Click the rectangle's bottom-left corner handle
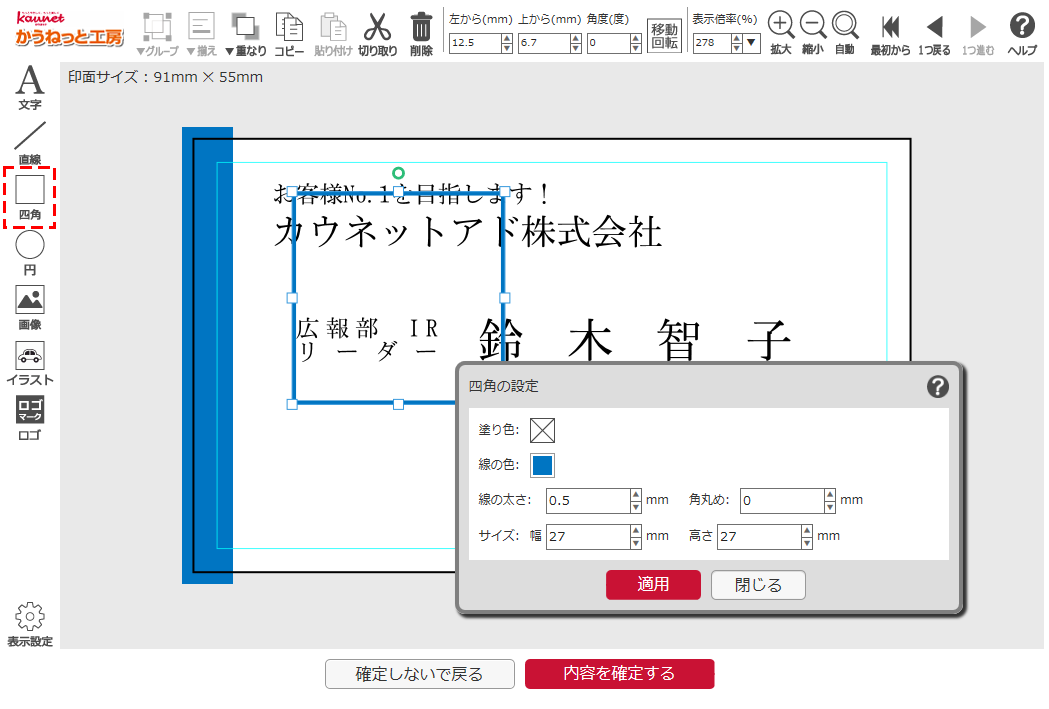The height and width of the screenshot is (709, 1049). (x=292, y=404)
